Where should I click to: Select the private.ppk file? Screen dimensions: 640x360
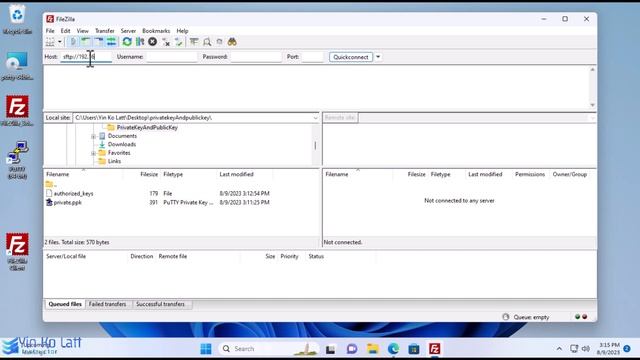[68, 202]
